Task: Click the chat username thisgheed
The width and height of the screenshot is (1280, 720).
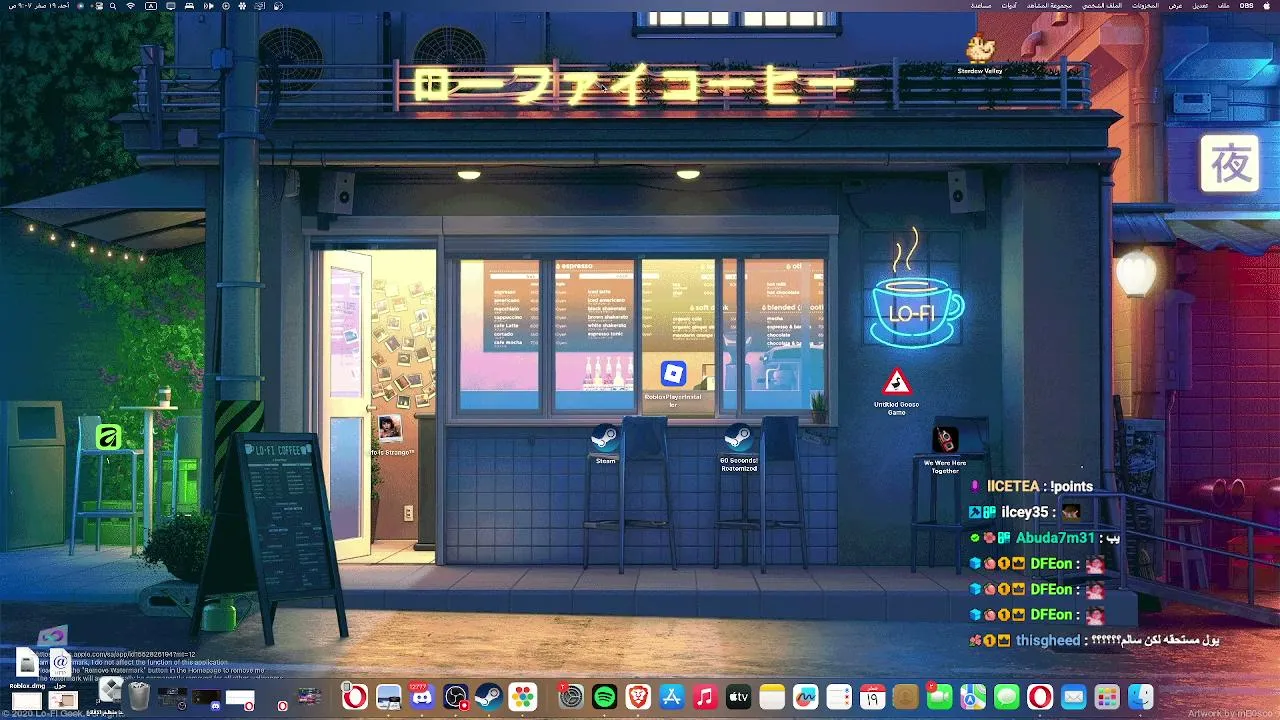Action: (x=1048, y=640)
